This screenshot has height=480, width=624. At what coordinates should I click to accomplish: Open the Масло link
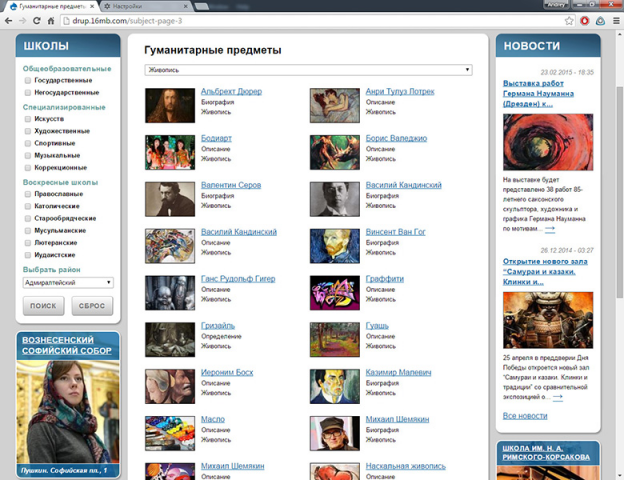pos(213,419)
